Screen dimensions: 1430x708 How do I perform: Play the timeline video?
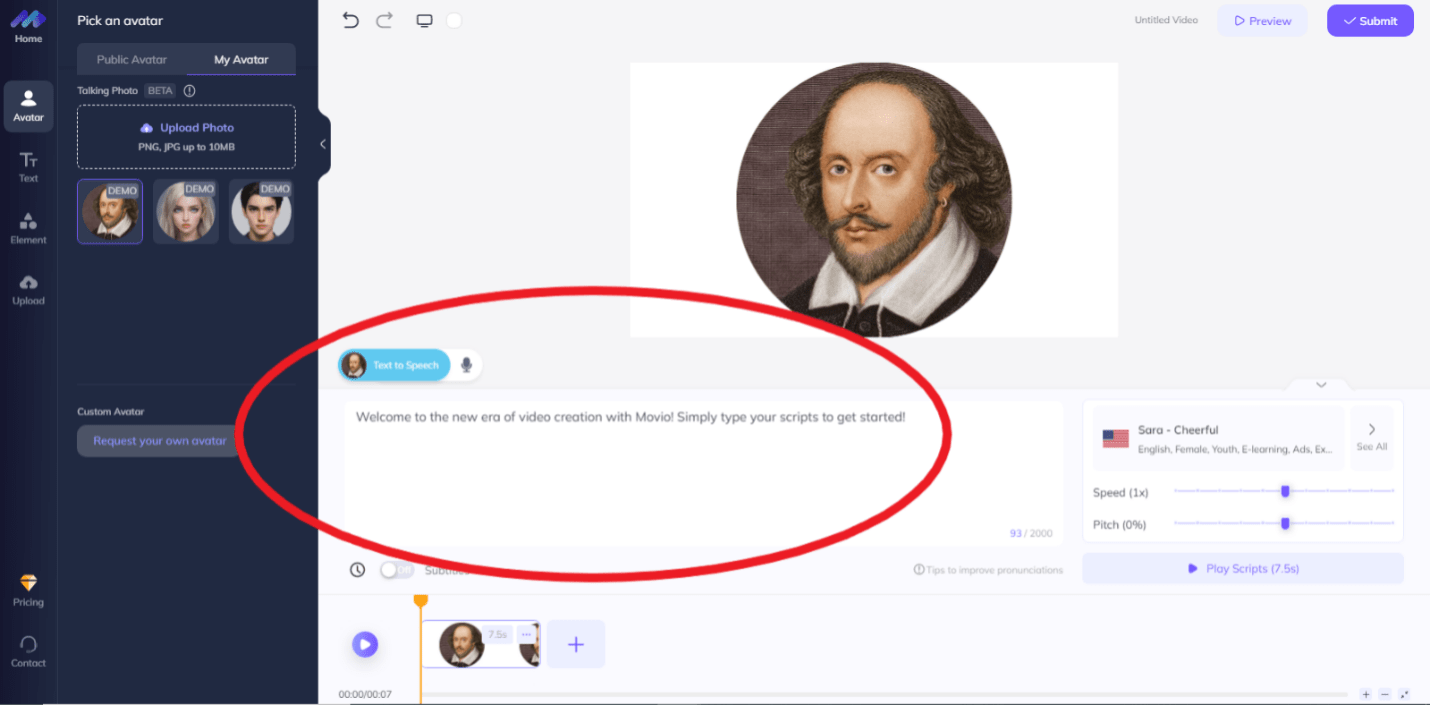(365, 644)
